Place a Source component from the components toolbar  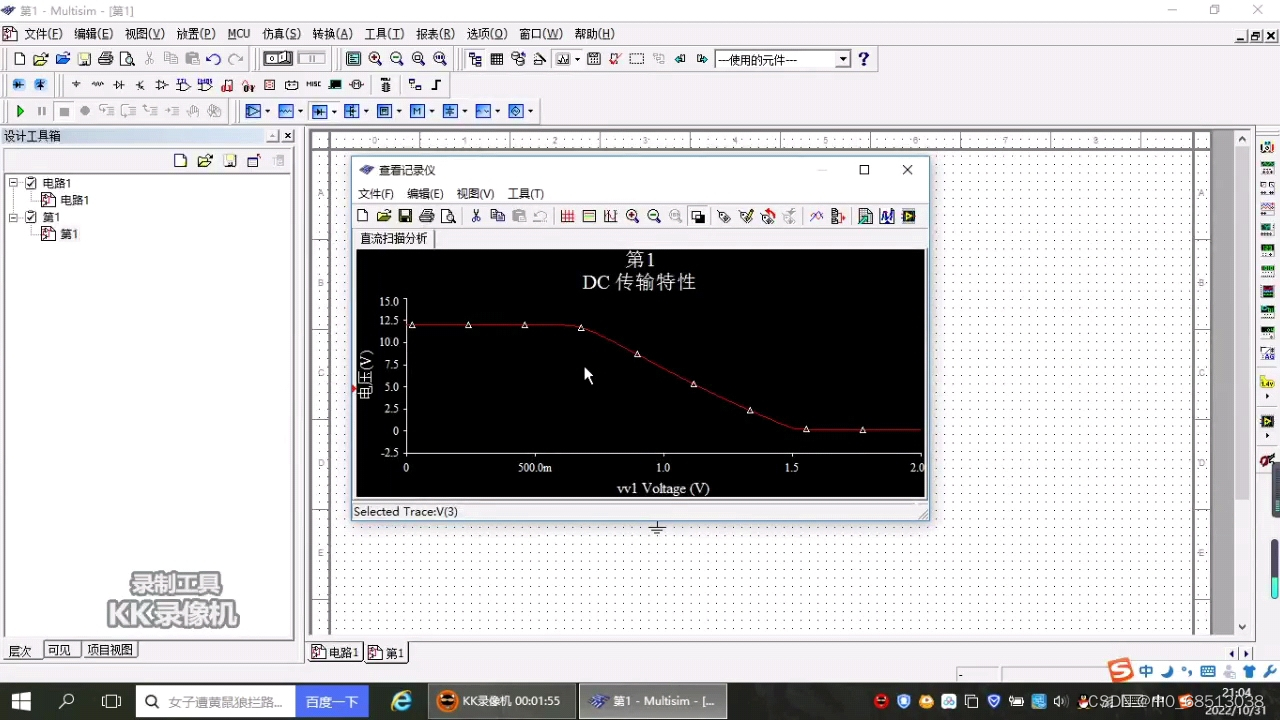[x=76, y=85]
